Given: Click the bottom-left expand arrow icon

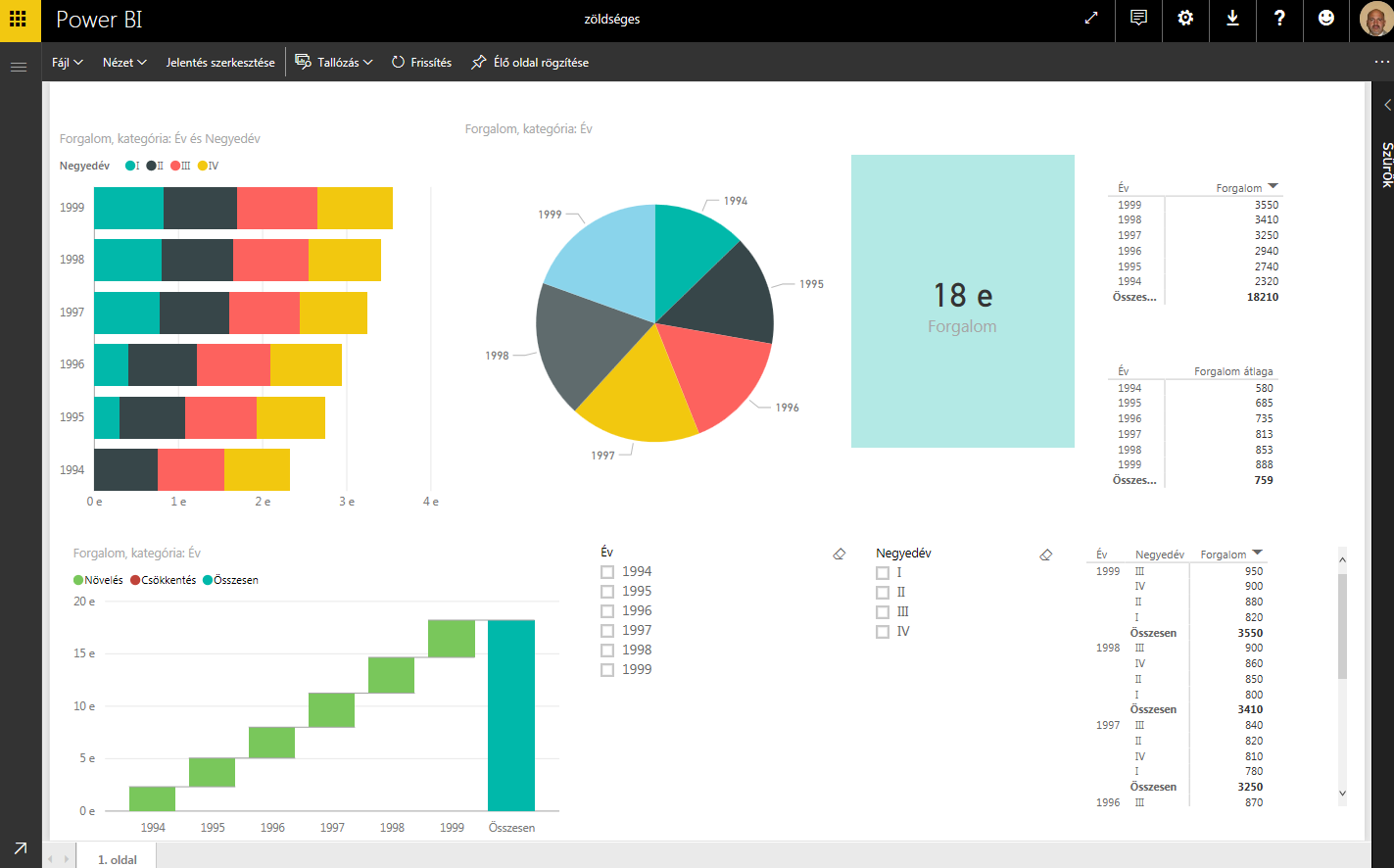Looking at the screenshot, I should click(20, 848).
